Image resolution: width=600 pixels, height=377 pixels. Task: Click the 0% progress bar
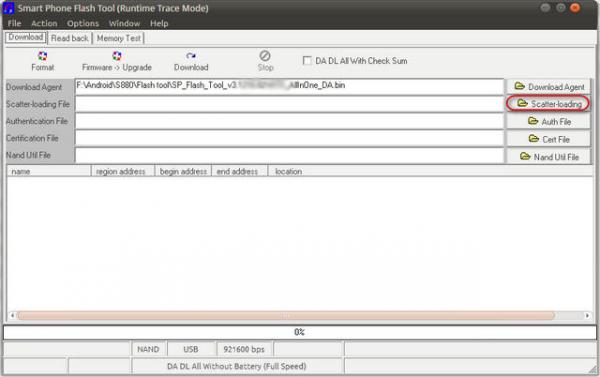[x=300, y=332]
